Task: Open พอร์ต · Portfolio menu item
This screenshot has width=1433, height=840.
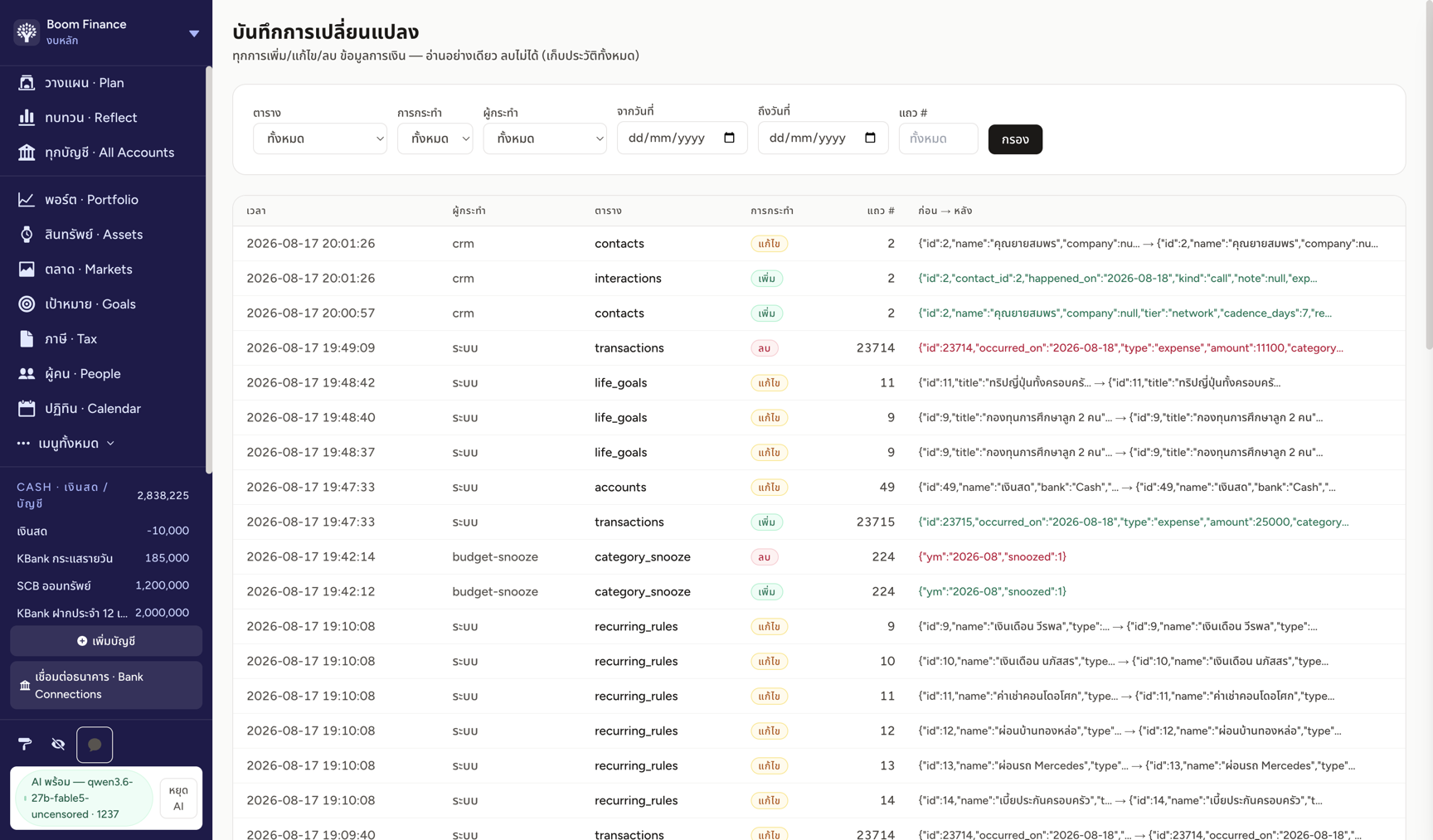Action: tap(103, 199)
